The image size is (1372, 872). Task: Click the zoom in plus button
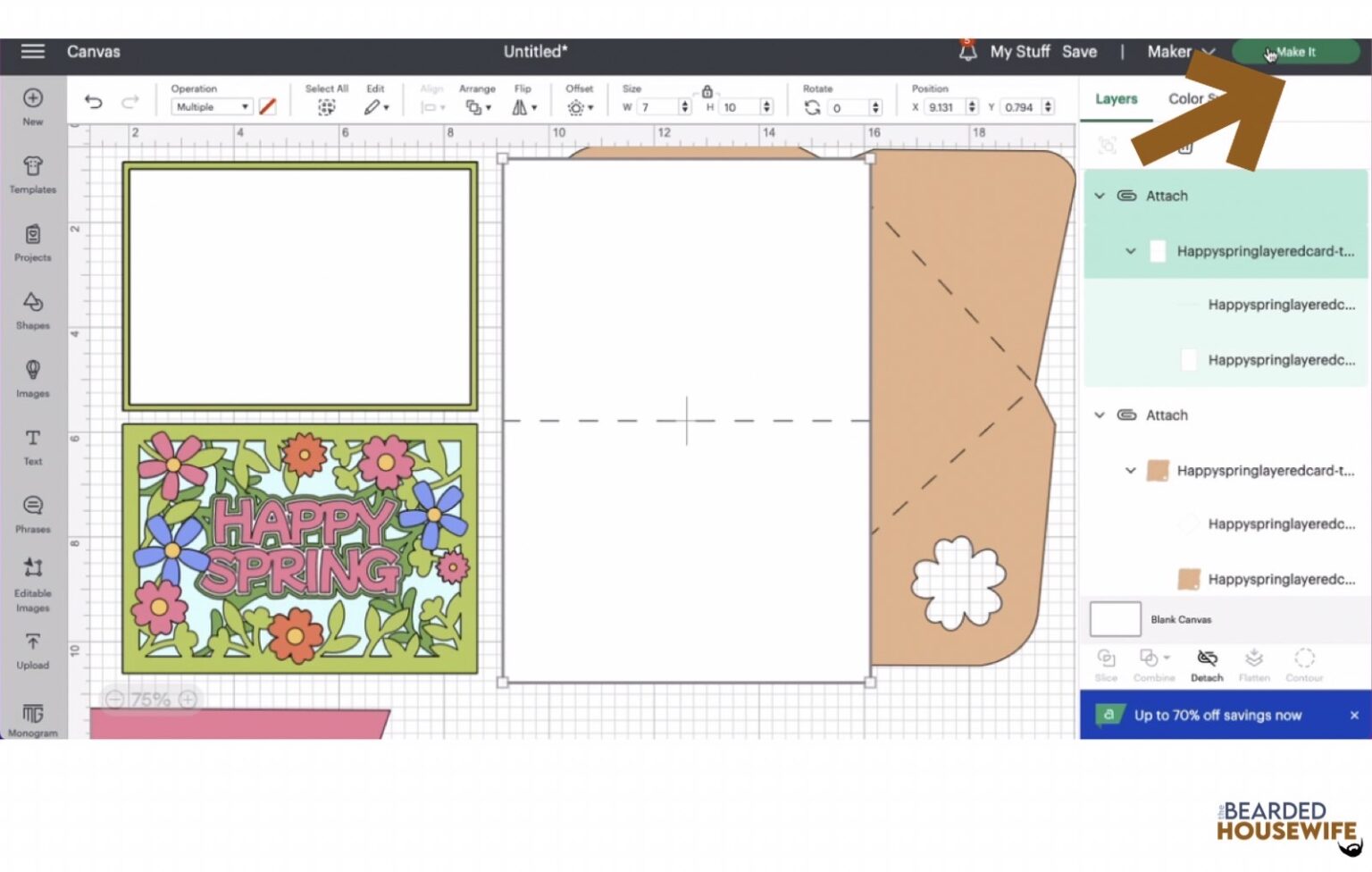(x=187, y=700)
